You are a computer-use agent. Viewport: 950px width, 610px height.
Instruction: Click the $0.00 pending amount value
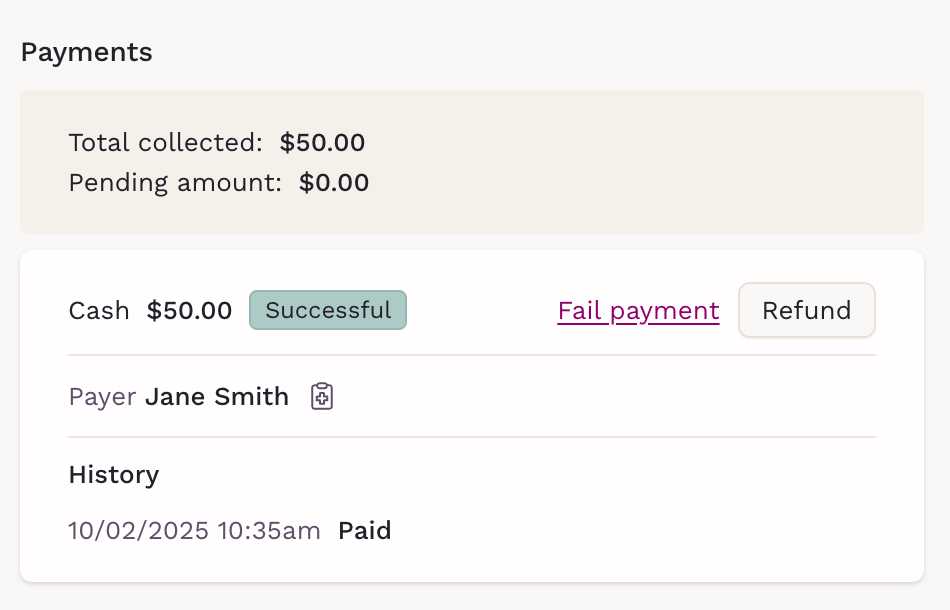click(334, 183)
